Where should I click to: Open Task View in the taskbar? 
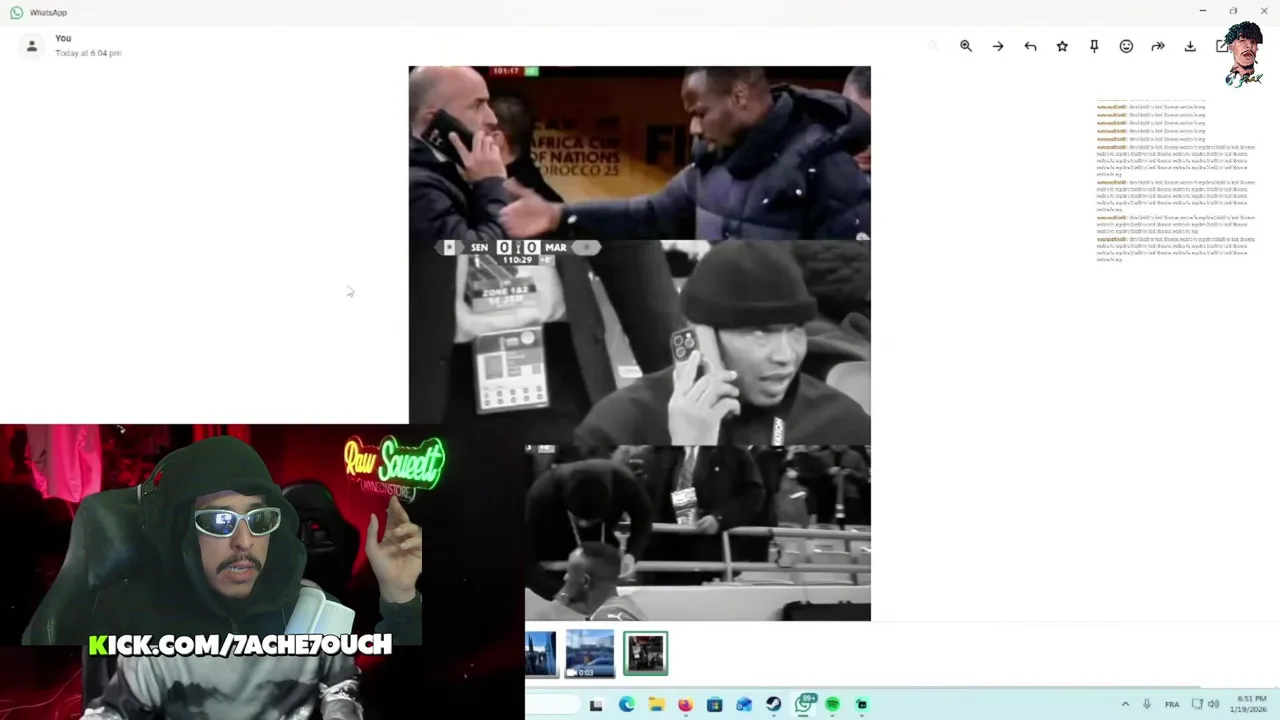tap(596, 705)
